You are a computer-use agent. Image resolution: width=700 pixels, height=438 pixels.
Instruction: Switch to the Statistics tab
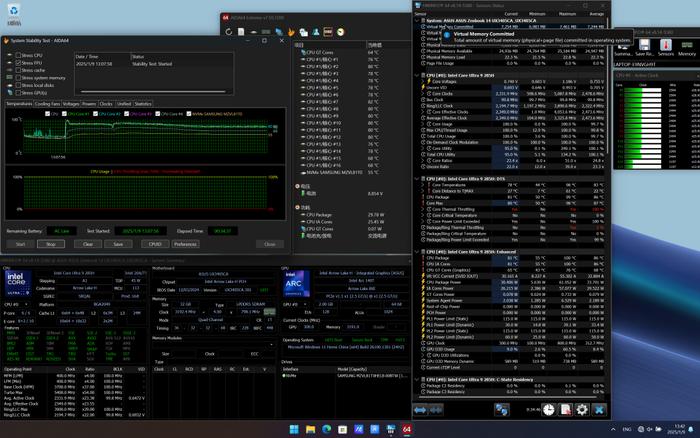143,104
